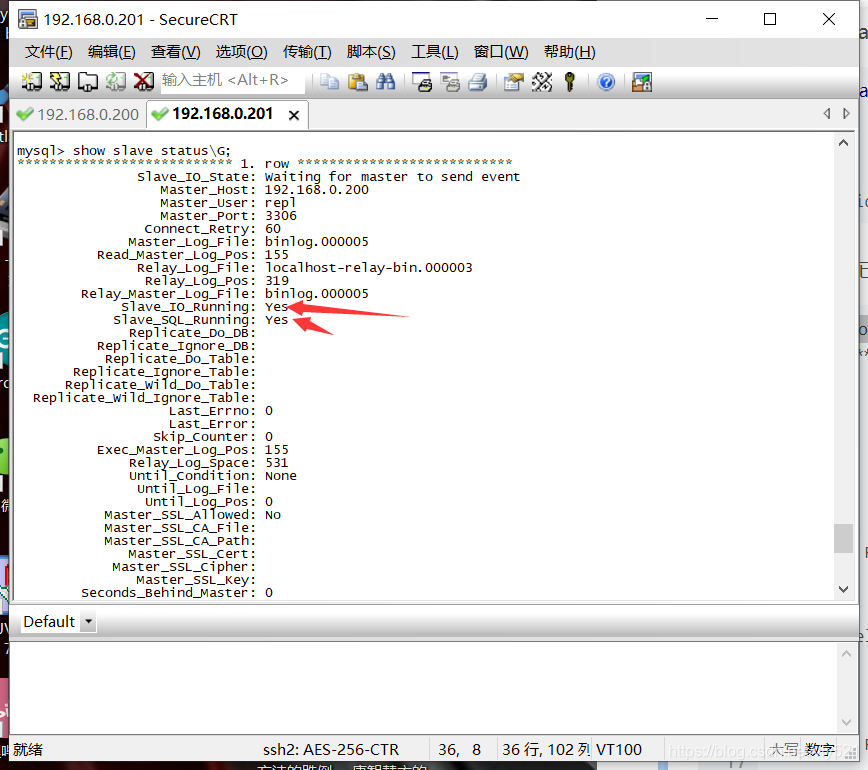The height and width of the screenshot is (770, 868).
Task: Click the green check on 192.168.0.200 tab
Action: 25,114
